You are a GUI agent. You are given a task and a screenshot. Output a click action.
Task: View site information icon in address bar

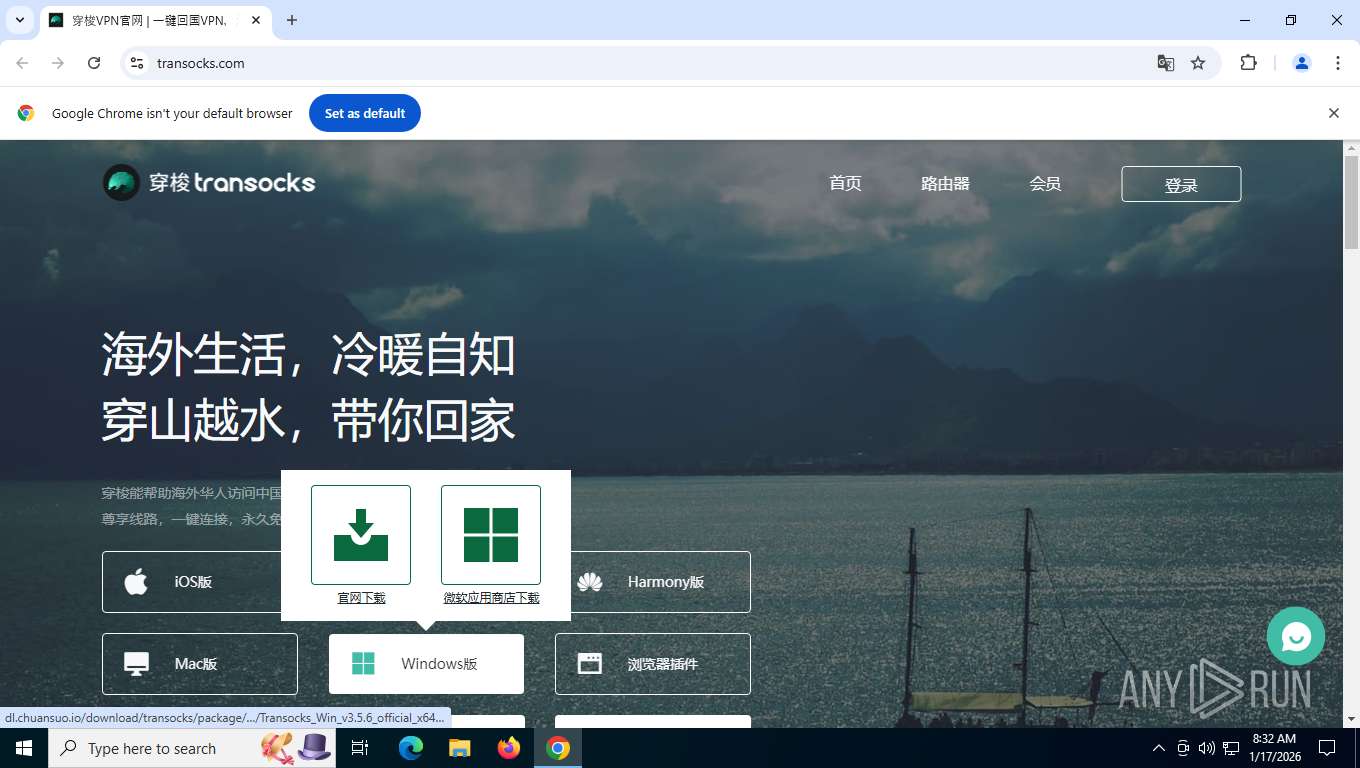(138, 63)
